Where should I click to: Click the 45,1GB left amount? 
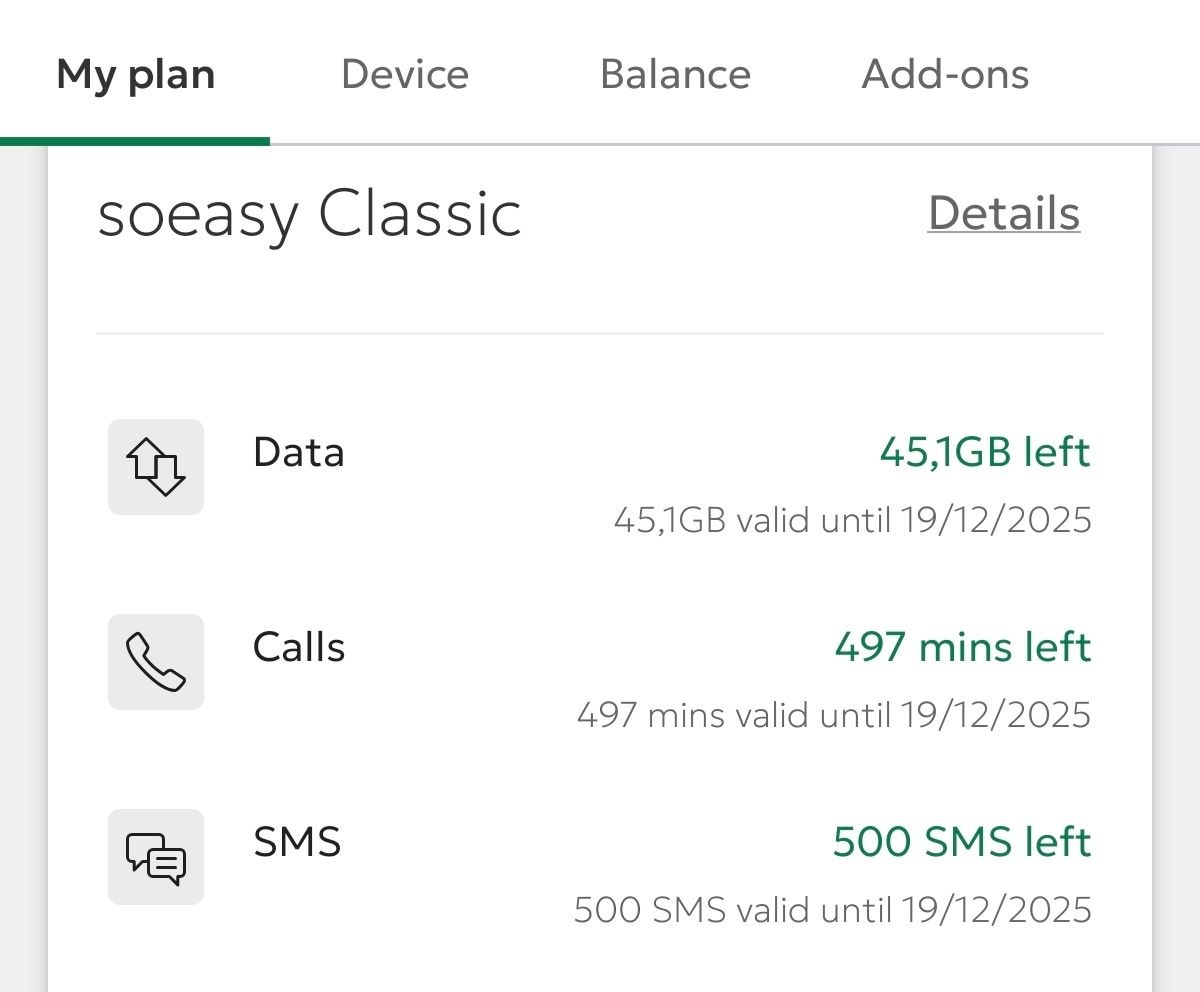click(985, 452)
